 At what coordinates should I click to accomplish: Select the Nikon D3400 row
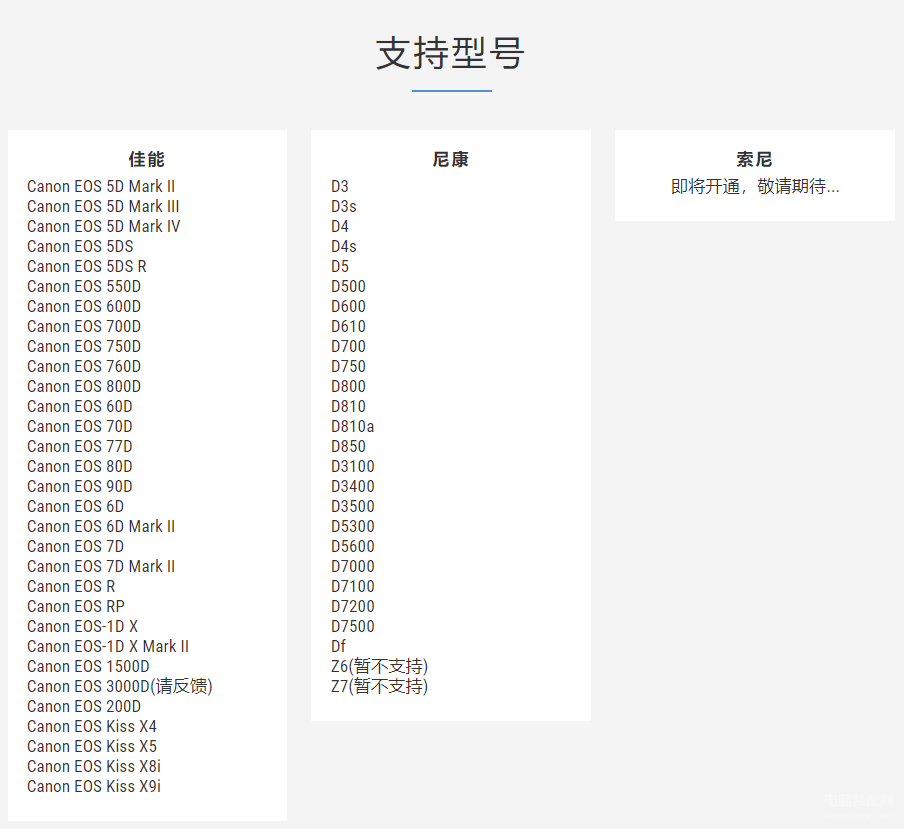click(x=353, y=486)
